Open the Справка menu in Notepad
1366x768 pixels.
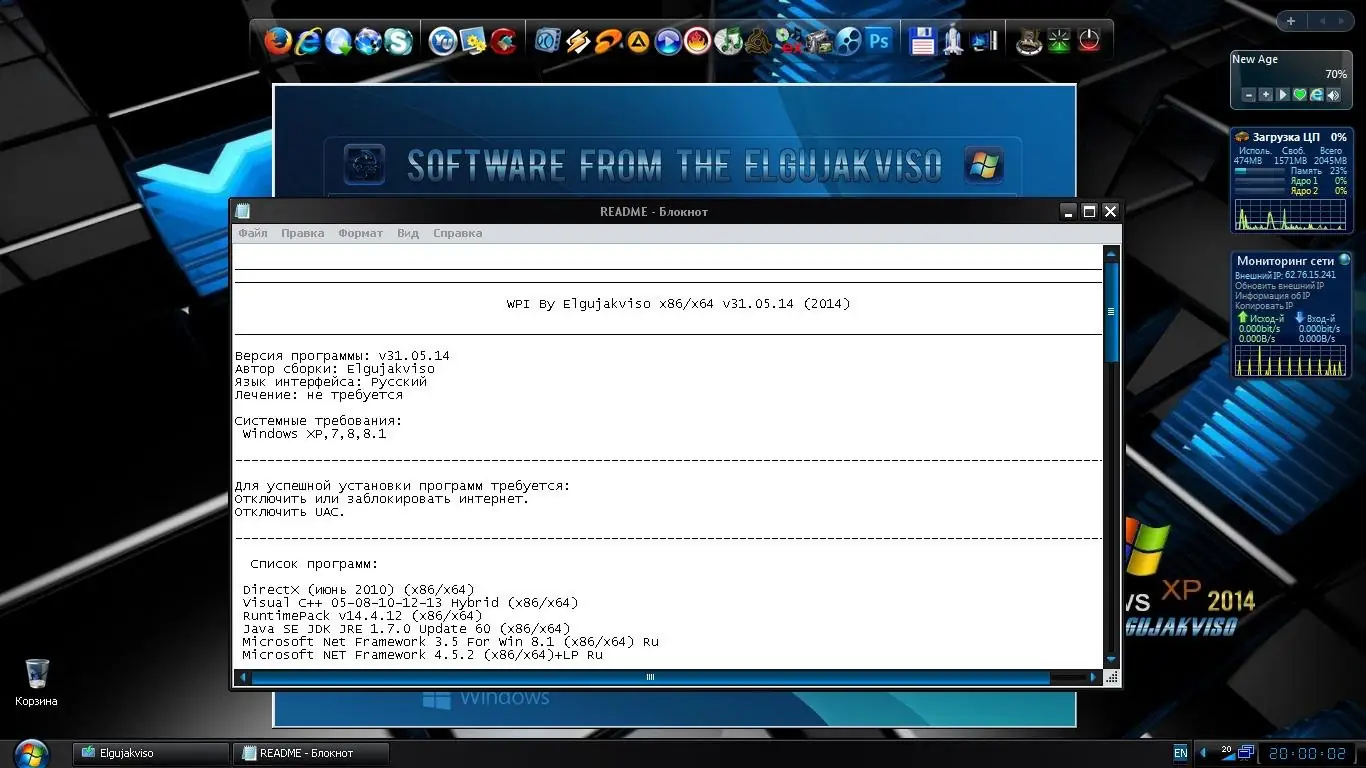(x=458, y=233)
